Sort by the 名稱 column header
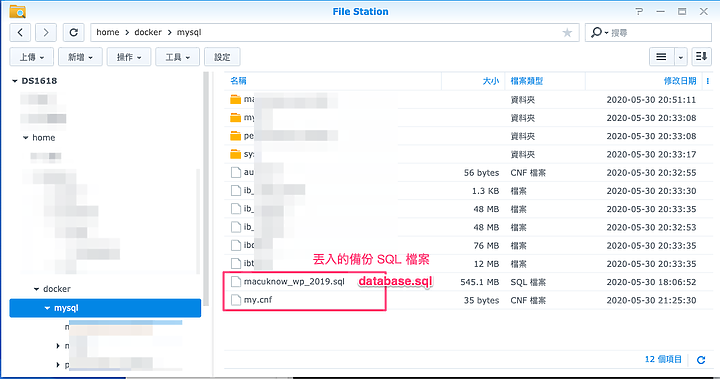 click(x=238, y=81)
